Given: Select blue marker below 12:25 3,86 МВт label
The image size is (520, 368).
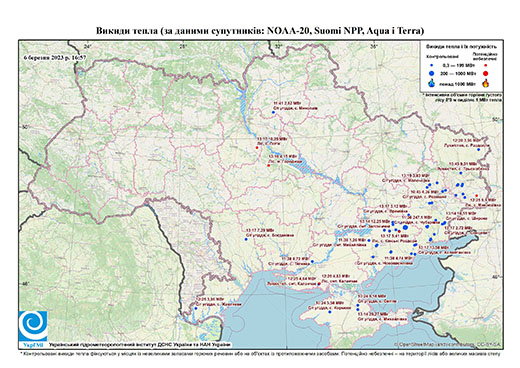Looking at the screenshot, I should click(x=196, y=308).
